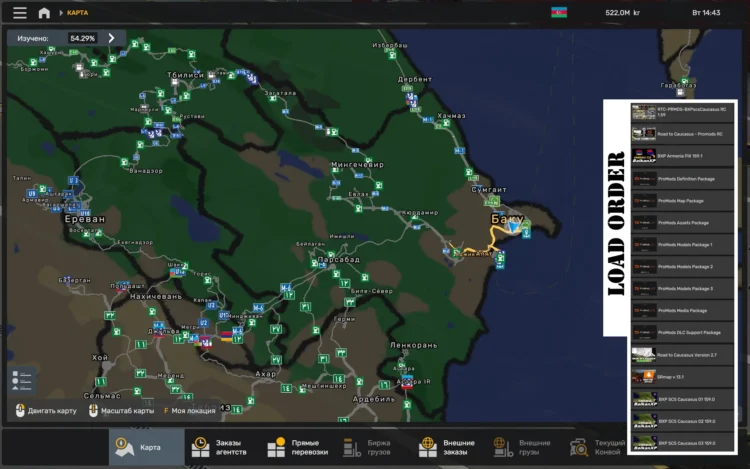Image resolution: width=750 pixels, height=469 pixels.
Task: Click M-1 road sign left of Хачмаз
Action: (428, 119)
